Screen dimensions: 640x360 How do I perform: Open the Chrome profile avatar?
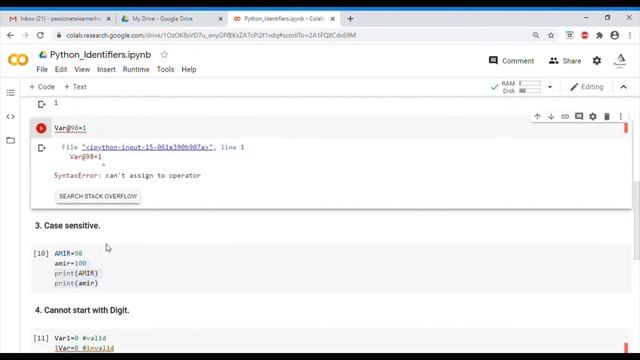click(x=615, y=36)
